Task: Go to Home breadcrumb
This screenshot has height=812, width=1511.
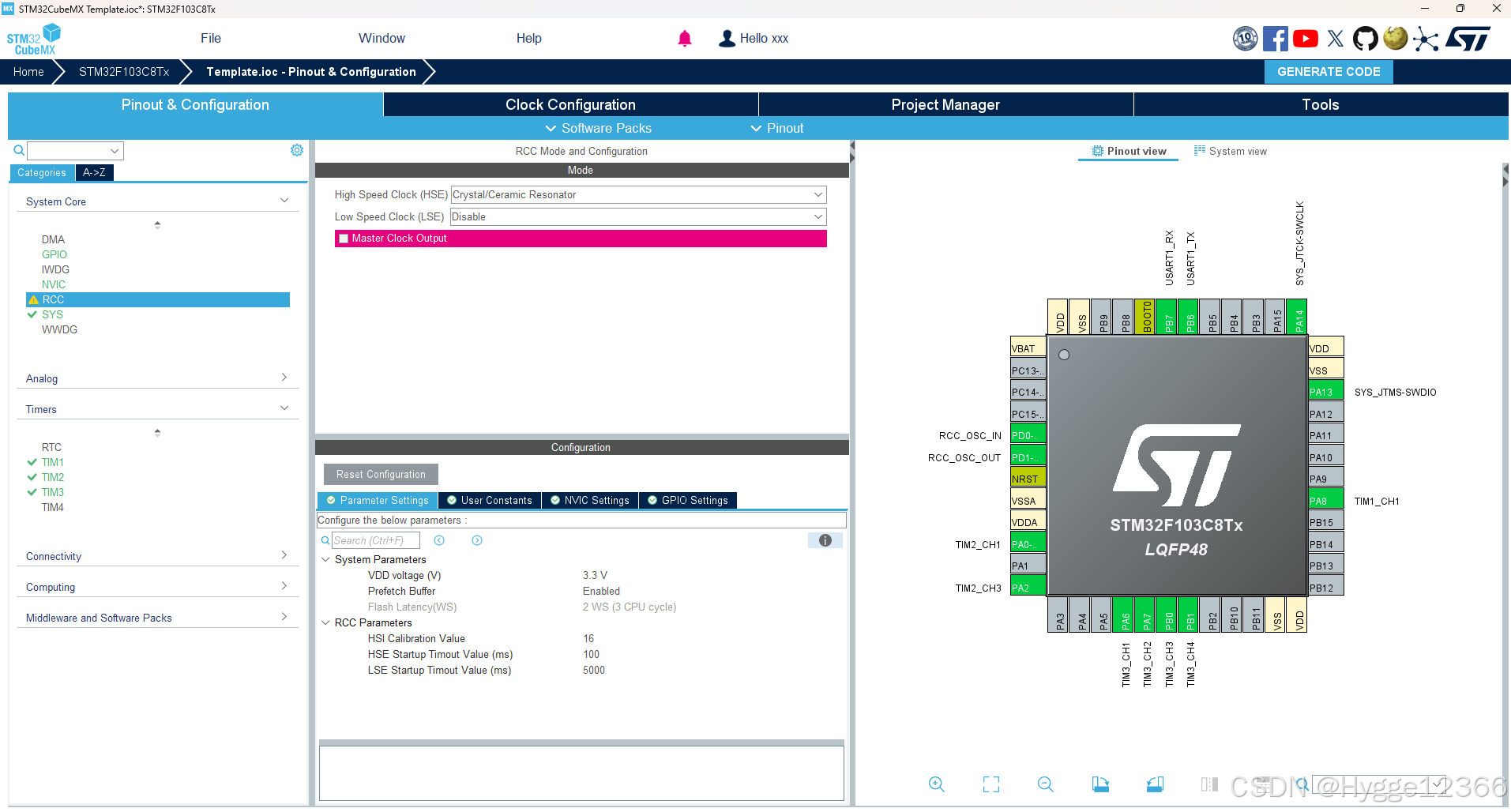Action: click(x=28, y=71)
